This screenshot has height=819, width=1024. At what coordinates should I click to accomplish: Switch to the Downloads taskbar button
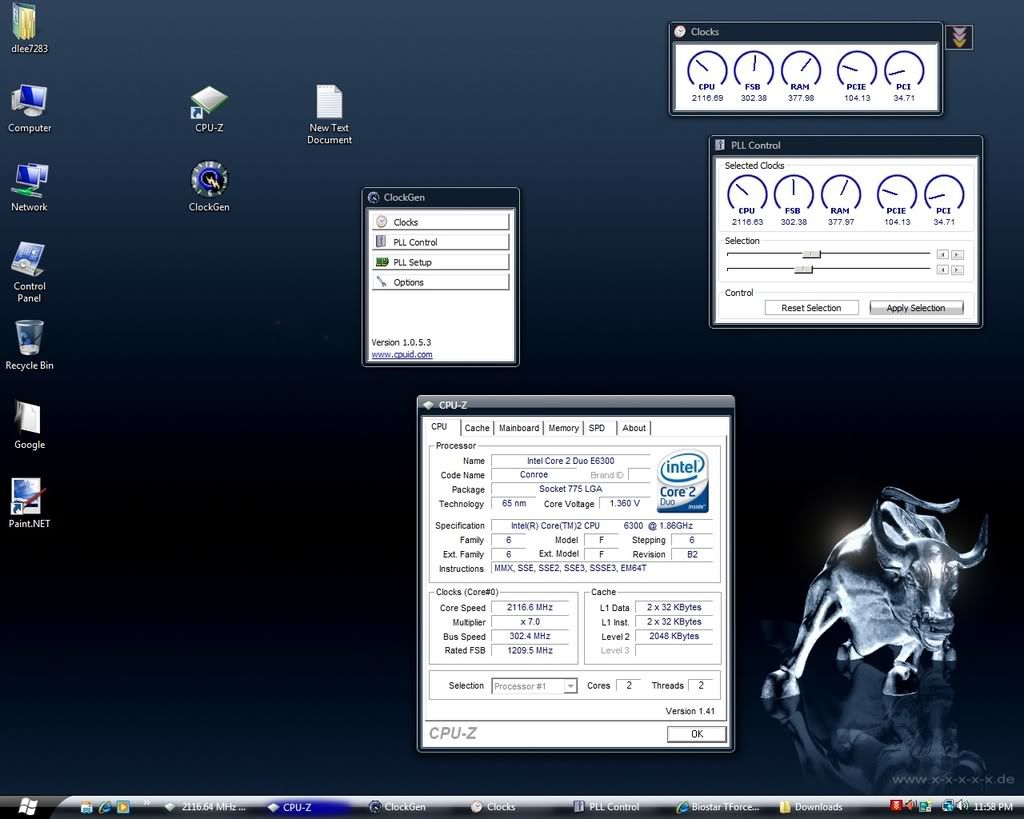812,807
